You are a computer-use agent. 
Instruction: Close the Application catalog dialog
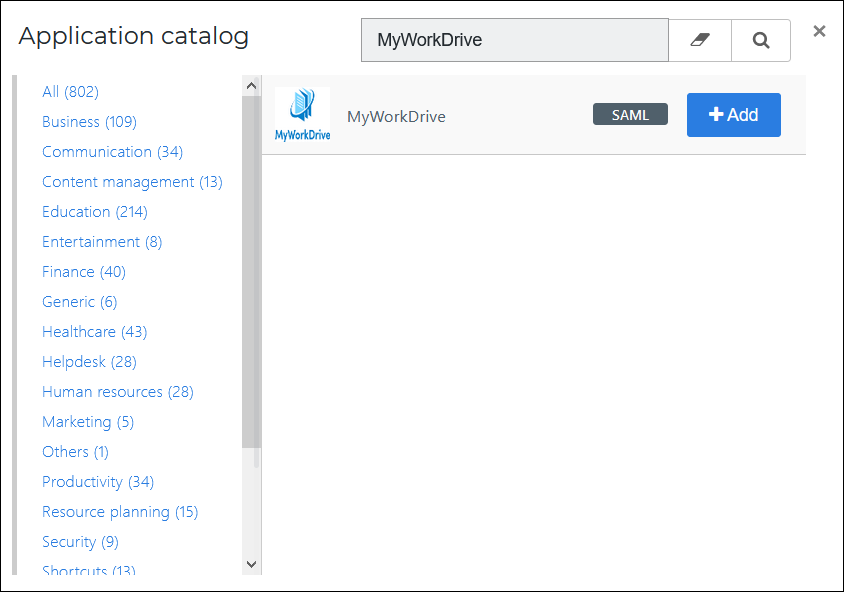point(819,31)
